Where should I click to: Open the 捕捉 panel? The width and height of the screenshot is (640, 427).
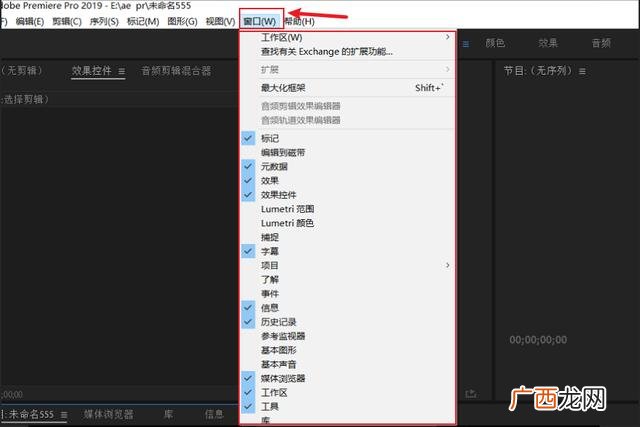(x=348, y=237)
